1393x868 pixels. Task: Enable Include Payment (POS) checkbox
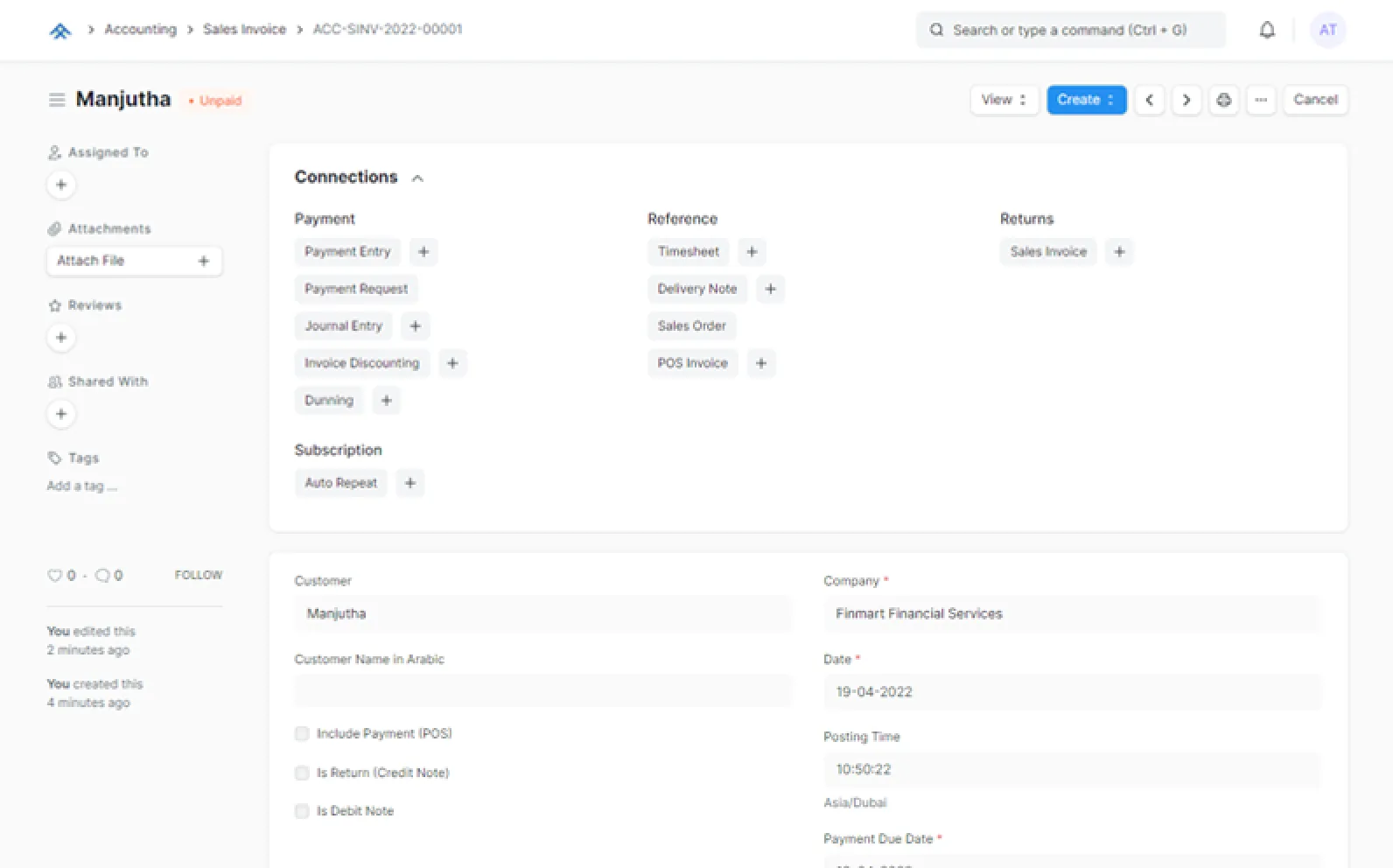click(302, 734)
